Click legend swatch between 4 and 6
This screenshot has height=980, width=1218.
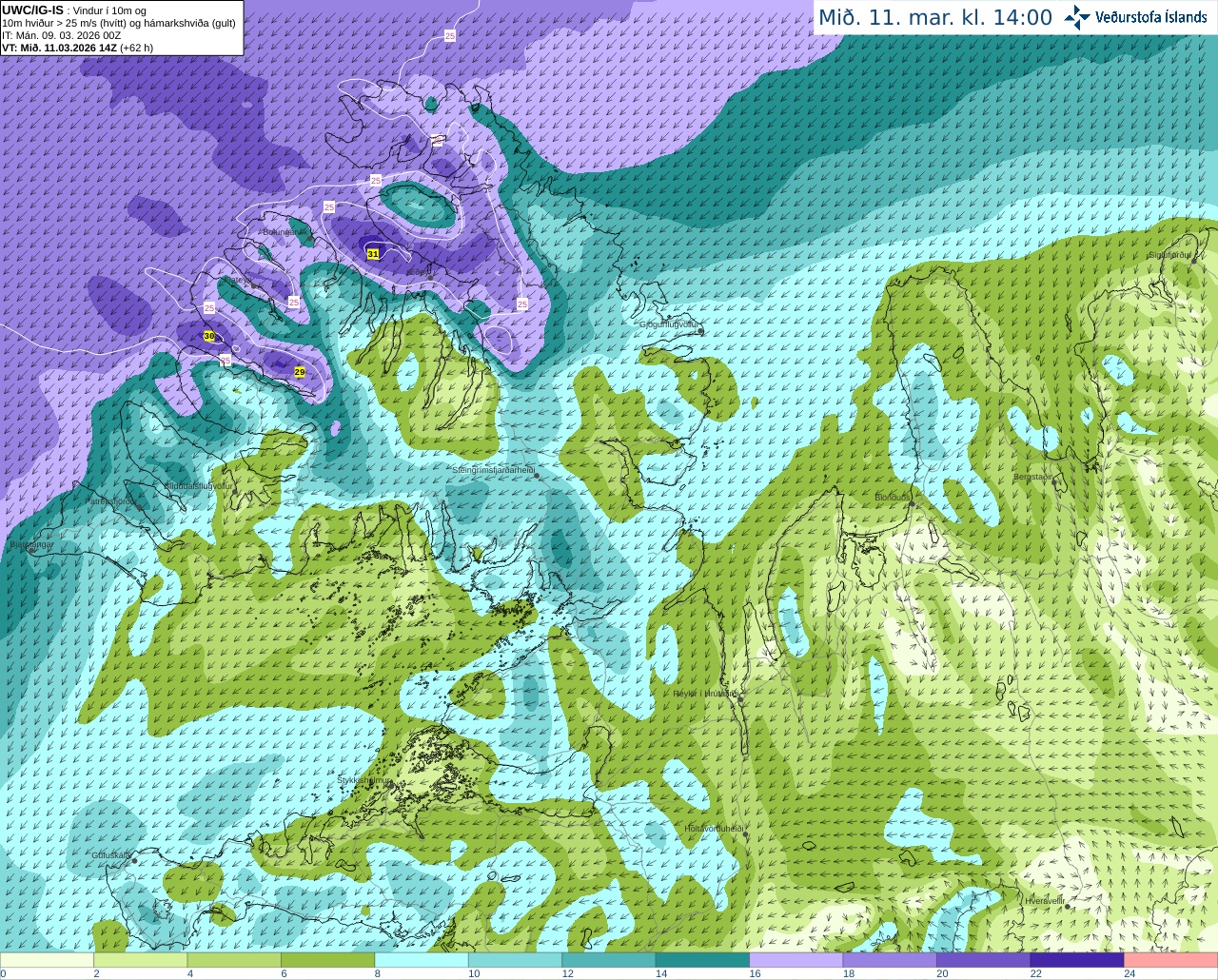235,960
